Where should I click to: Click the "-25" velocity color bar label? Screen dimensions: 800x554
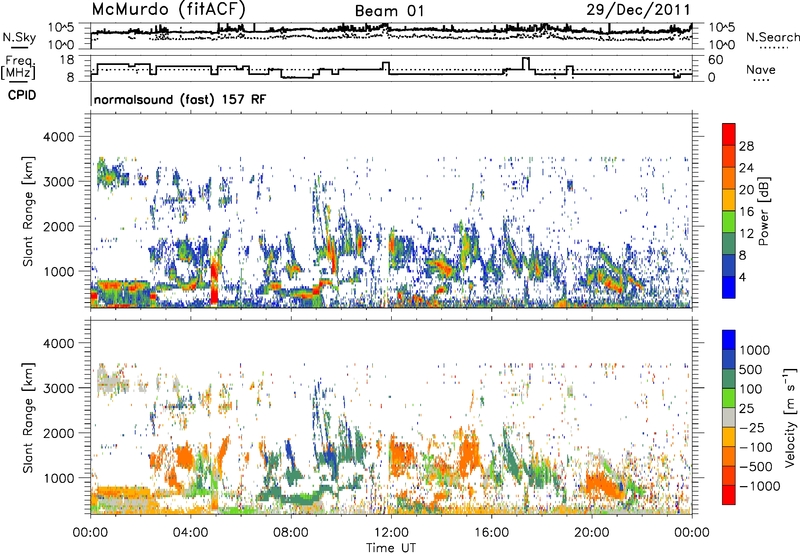click(x=754, y=428)
